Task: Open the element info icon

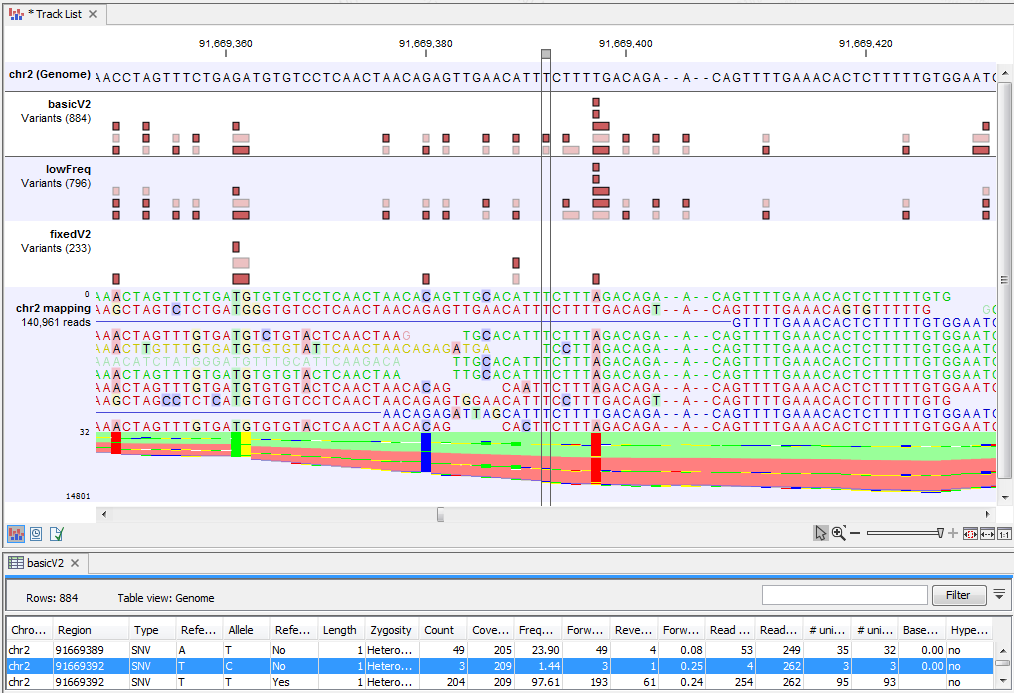Action: (57, 534)
